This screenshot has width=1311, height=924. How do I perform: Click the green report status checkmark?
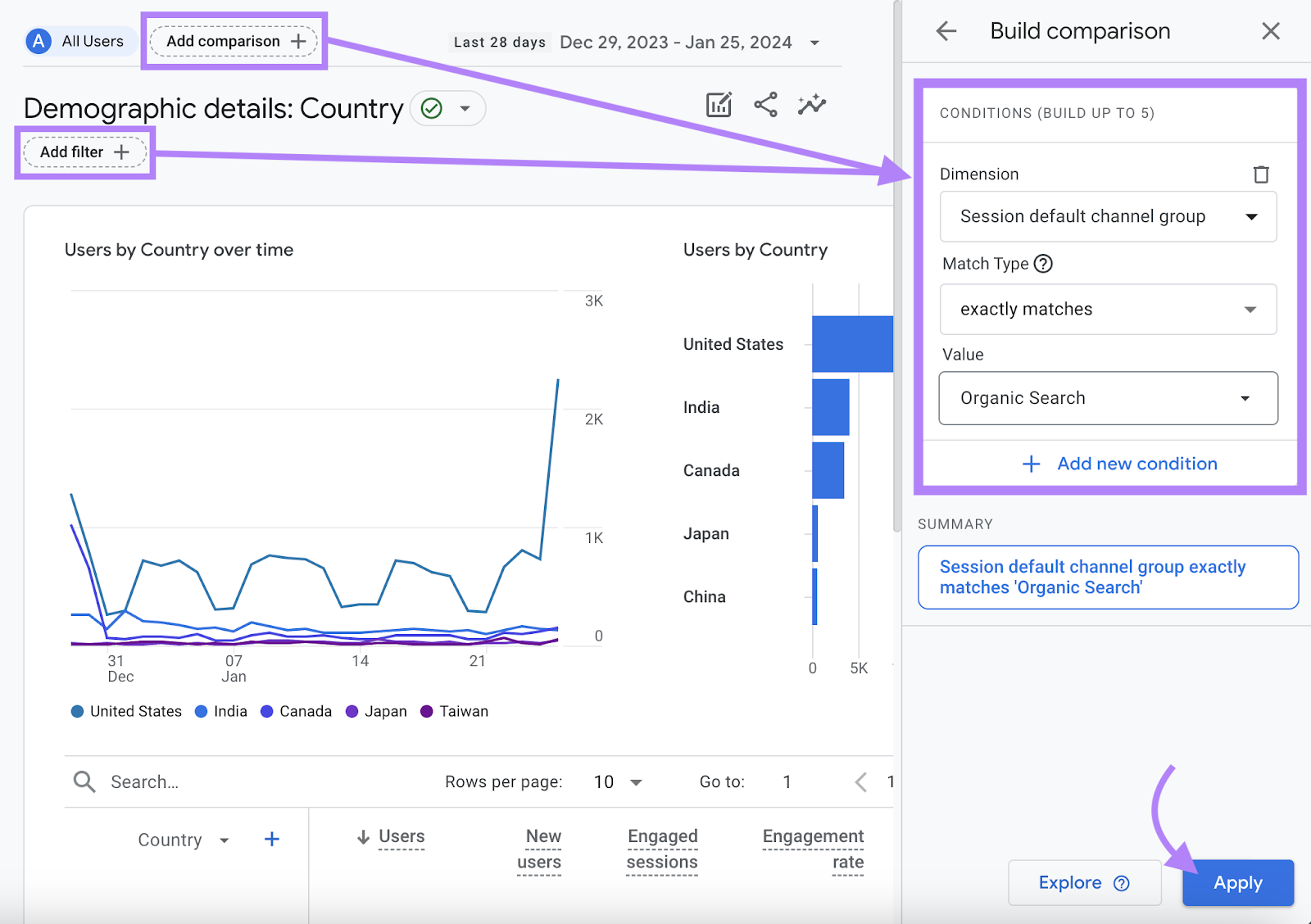tap(432, 108)
